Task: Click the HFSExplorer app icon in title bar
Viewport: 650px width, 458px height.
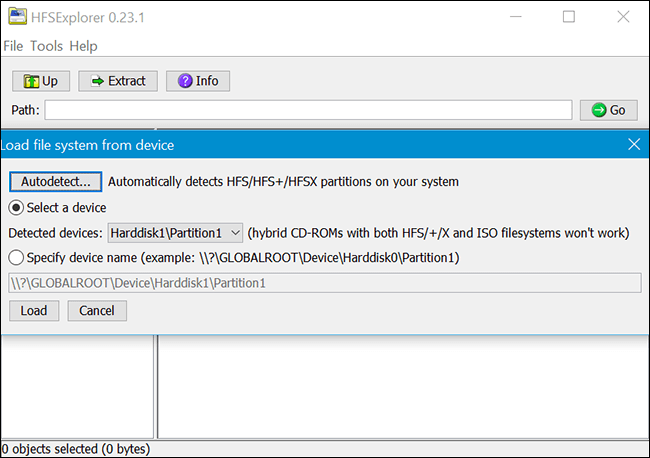Action: (17, 17)
